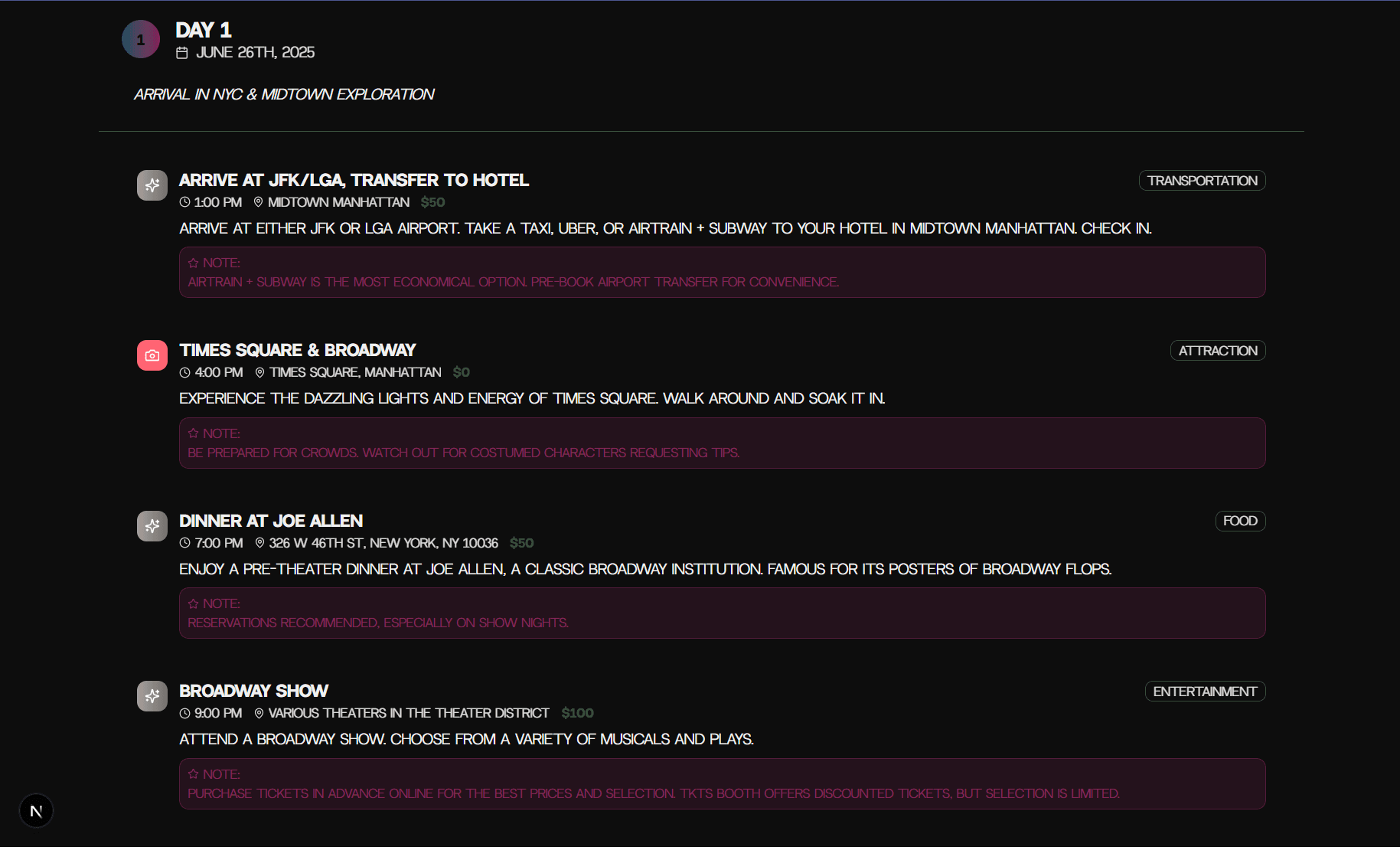The image size is (1400, 847).
Task: Click the location pin beside Times Square, Manhattan
Action: tap(259, 372)
